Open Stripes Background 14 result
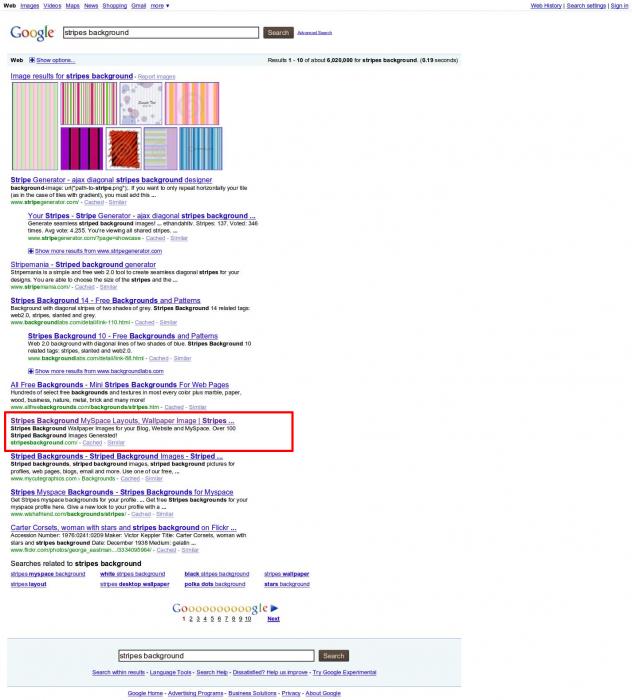Image resolution: width=632 pixels, height=700 pixels. coord(105,300)
